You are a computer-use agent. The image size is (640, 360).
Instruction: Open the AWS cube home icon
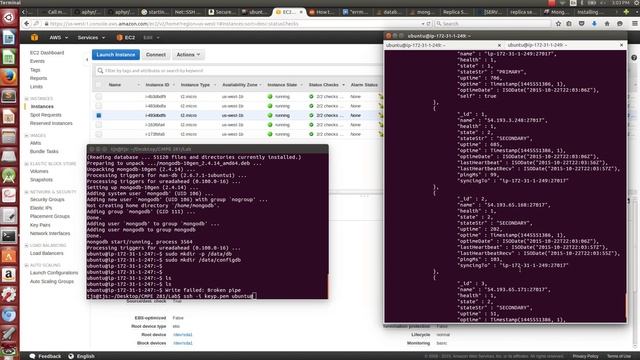tap(34, 37)
